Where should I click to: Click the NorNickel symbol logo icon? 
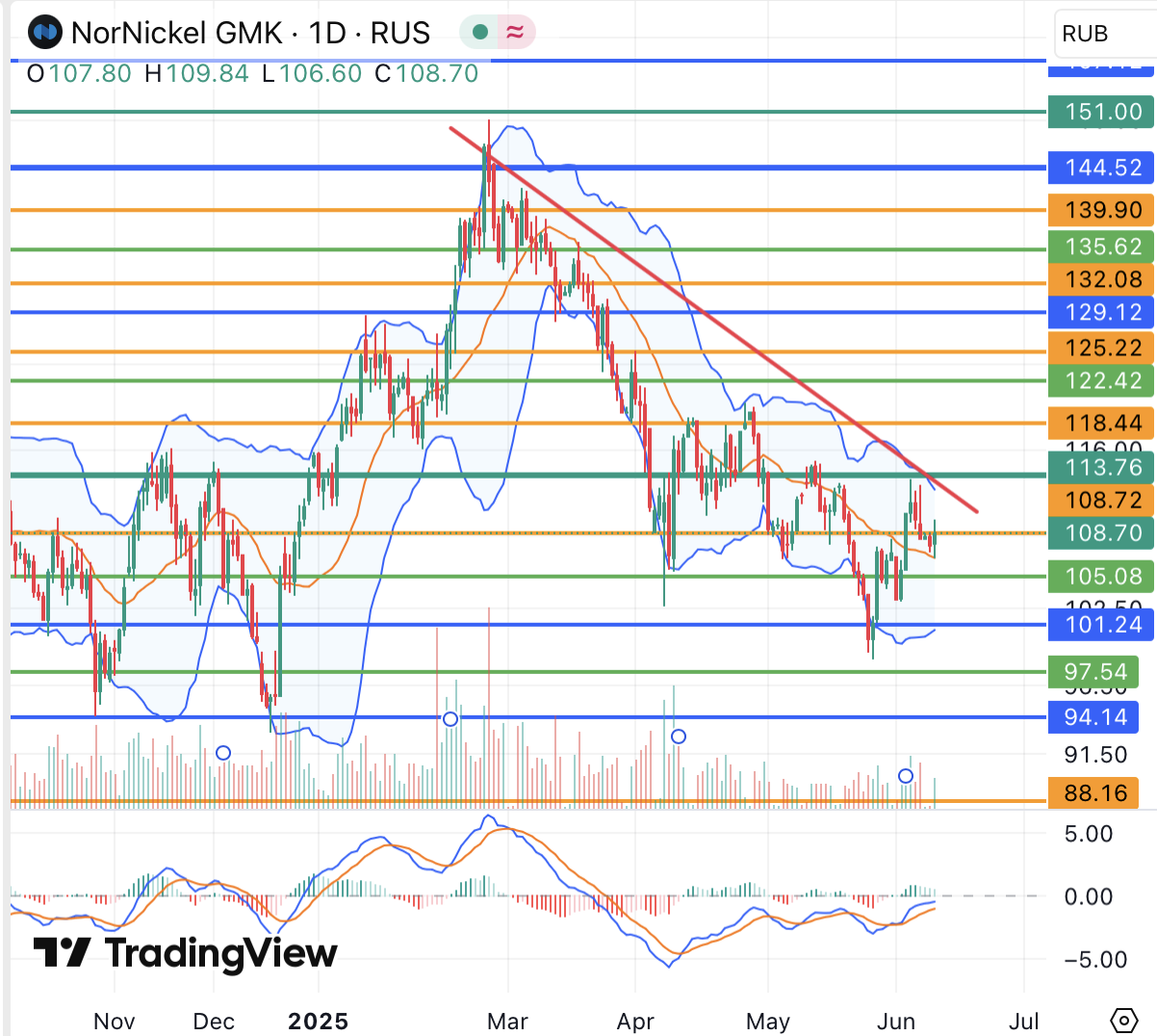coord(44,33)
